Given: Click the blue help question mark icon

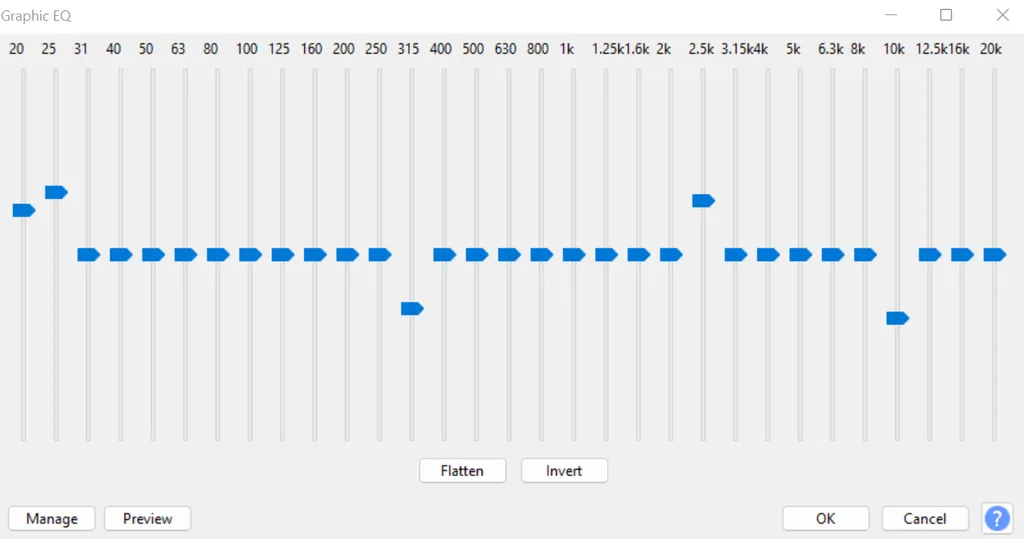Looking at the screenshot, I should pos(997,518).
